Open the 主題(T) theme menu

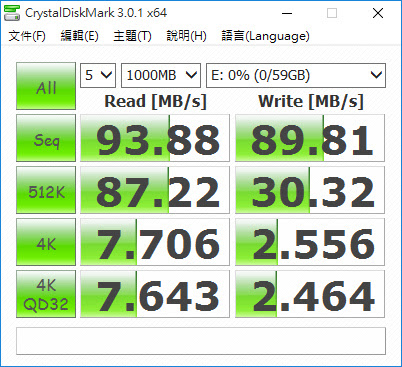coord(132,36)
